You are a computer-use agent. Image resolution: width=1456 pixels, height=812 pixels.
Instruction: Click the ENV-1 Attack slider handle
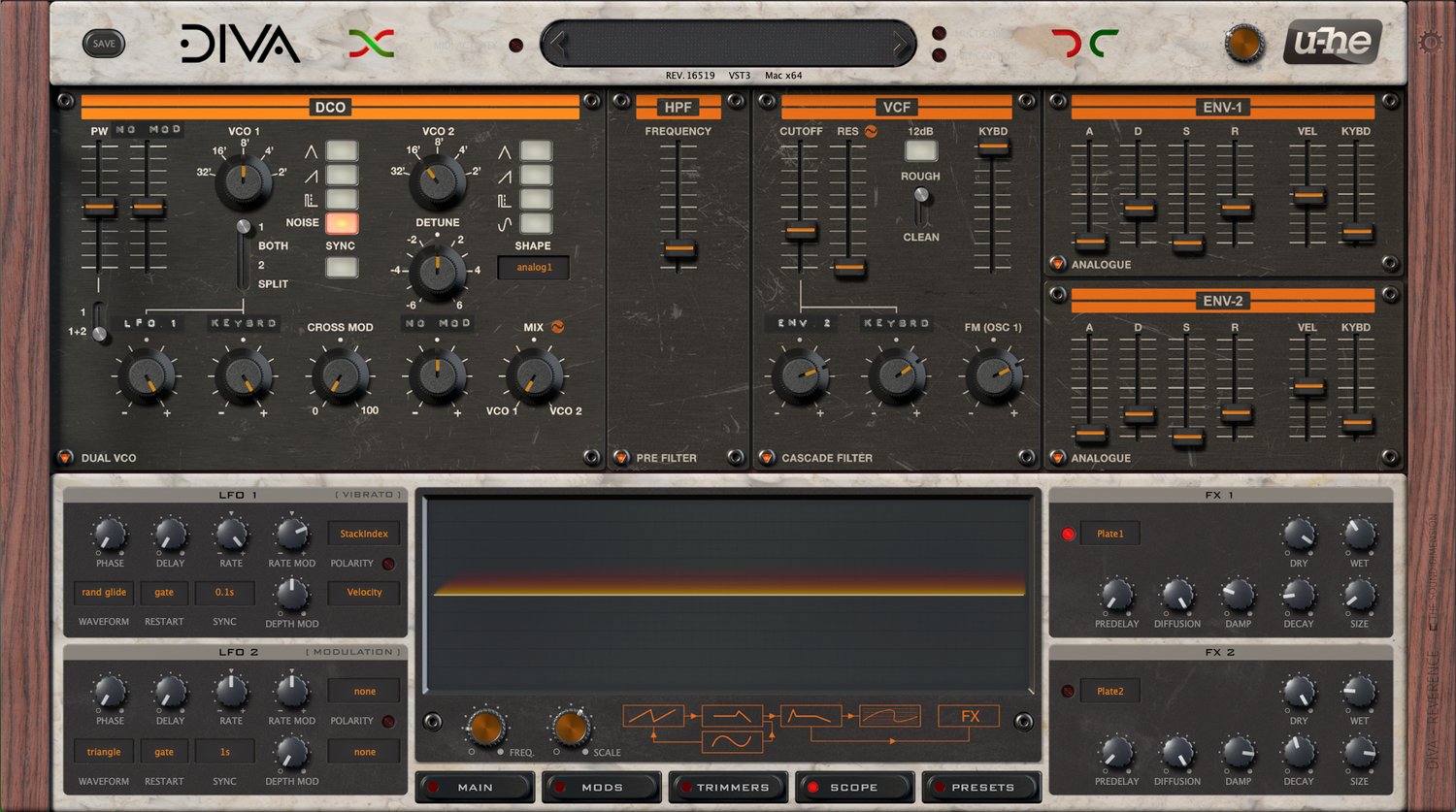click(x=1090, y=242)
